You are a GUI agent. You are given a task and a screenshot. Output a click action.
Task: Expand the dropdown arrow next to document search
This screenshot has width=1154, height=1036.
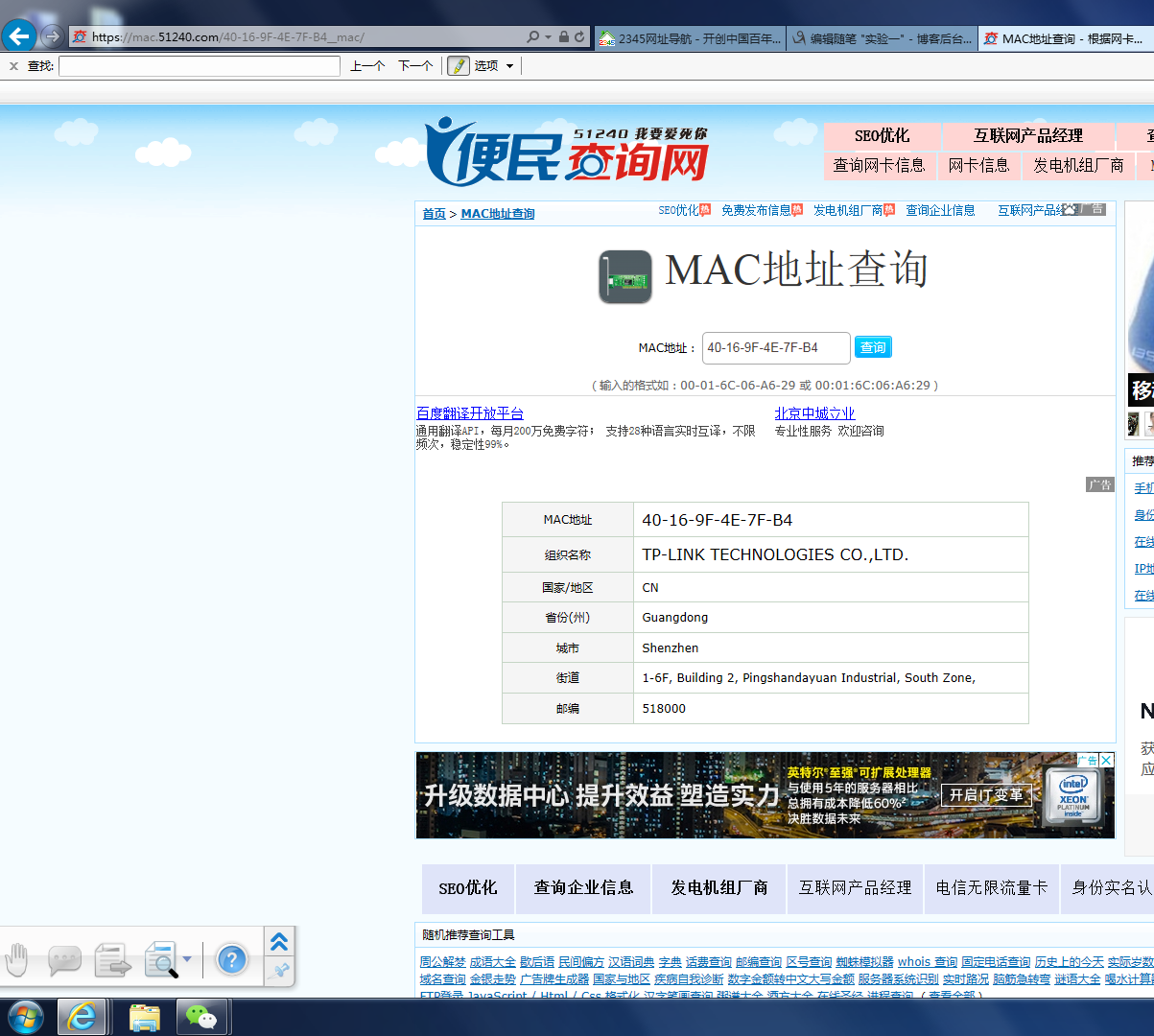click(187, 959)
